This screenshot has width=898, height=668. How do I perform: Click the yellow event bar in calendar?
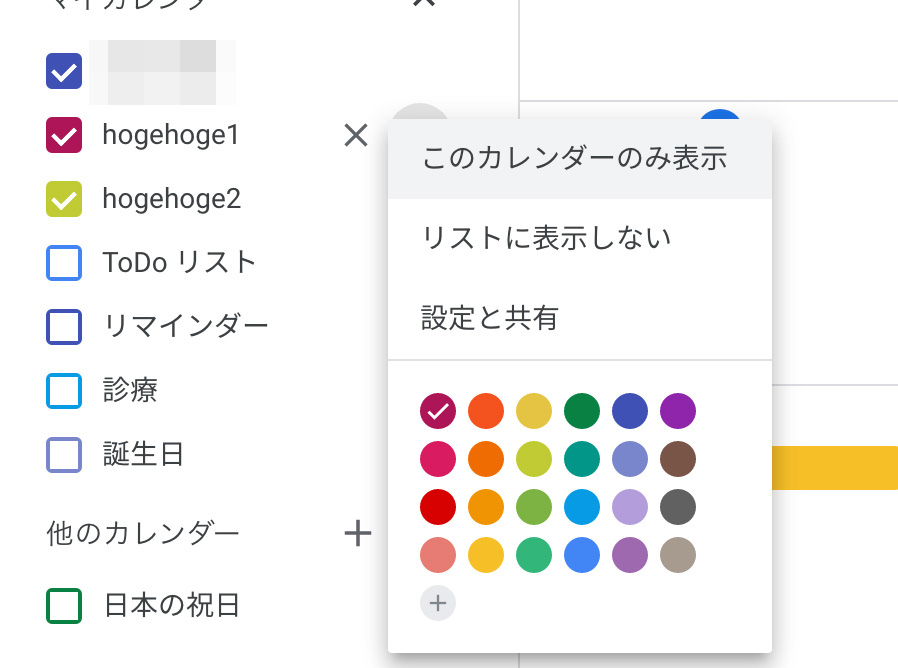pos(835,468)
